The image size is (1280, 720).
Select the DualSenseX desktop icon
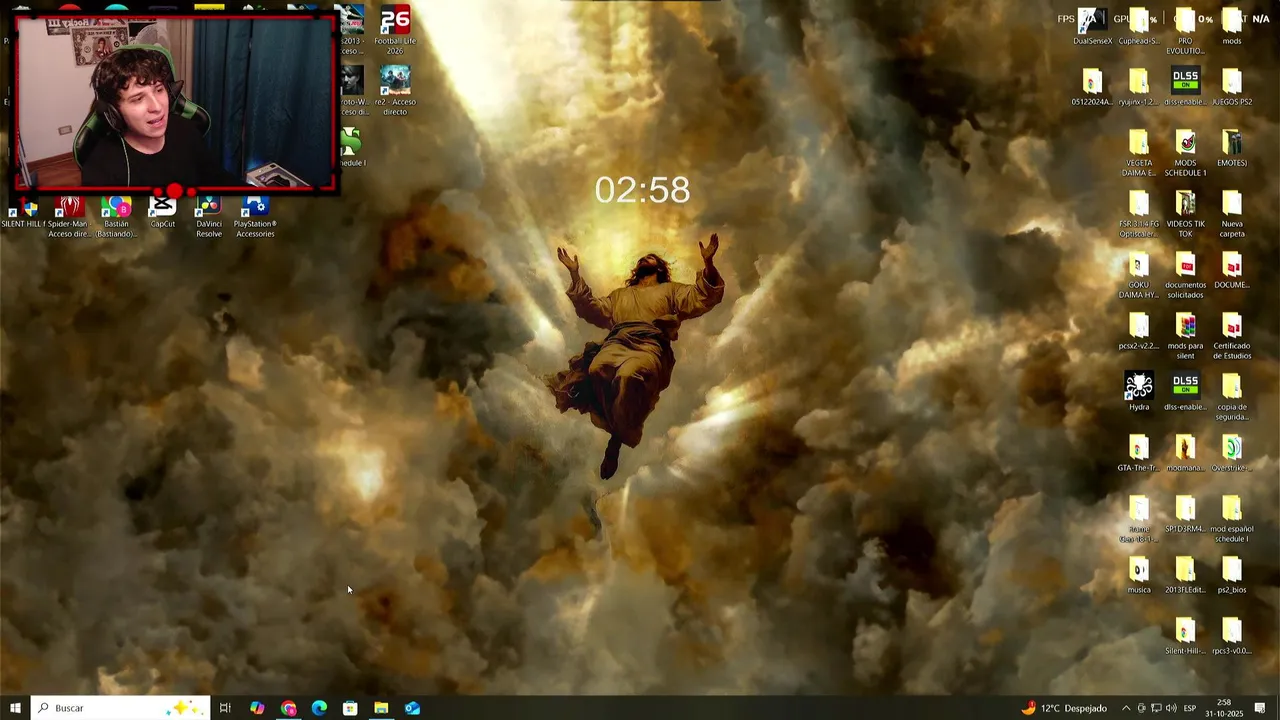1092,27
